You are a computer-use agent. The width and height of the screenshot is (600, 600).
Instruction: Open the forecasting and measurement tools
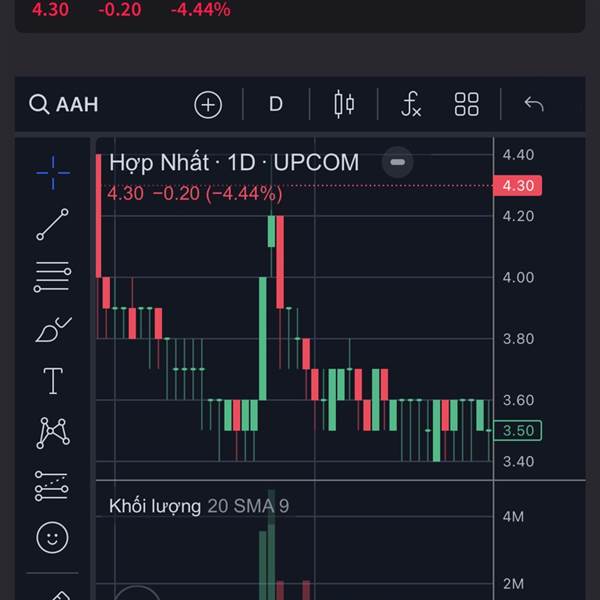point(52,486)
